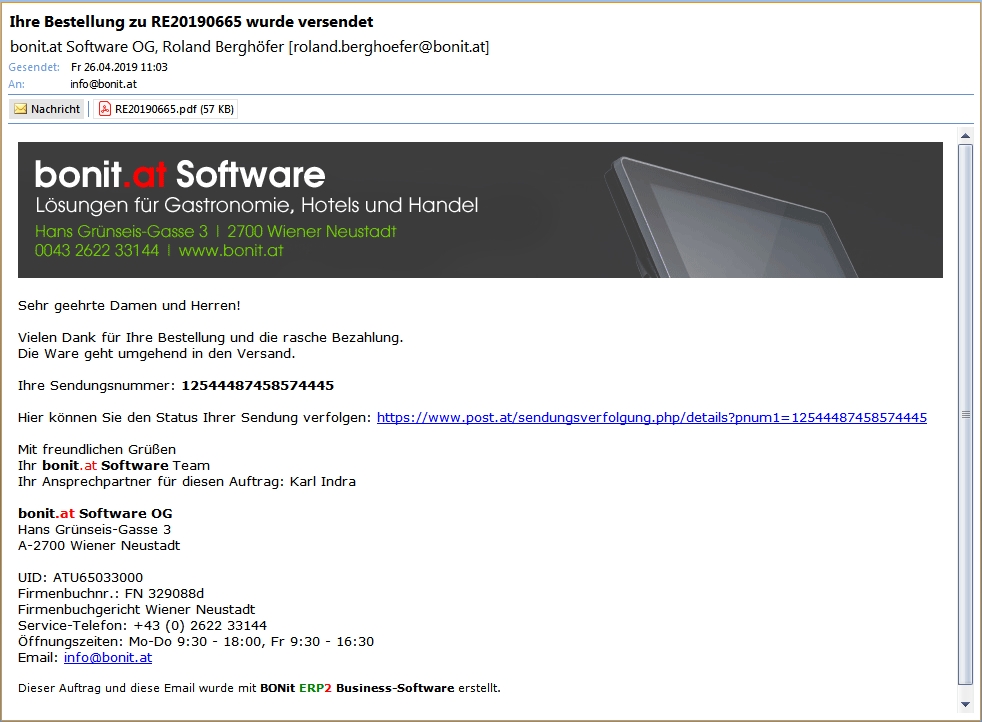982x722 pixels.
Task: Click 'Firmenbuchnr.: FN 329088d' line
Action: click(111, 594)
